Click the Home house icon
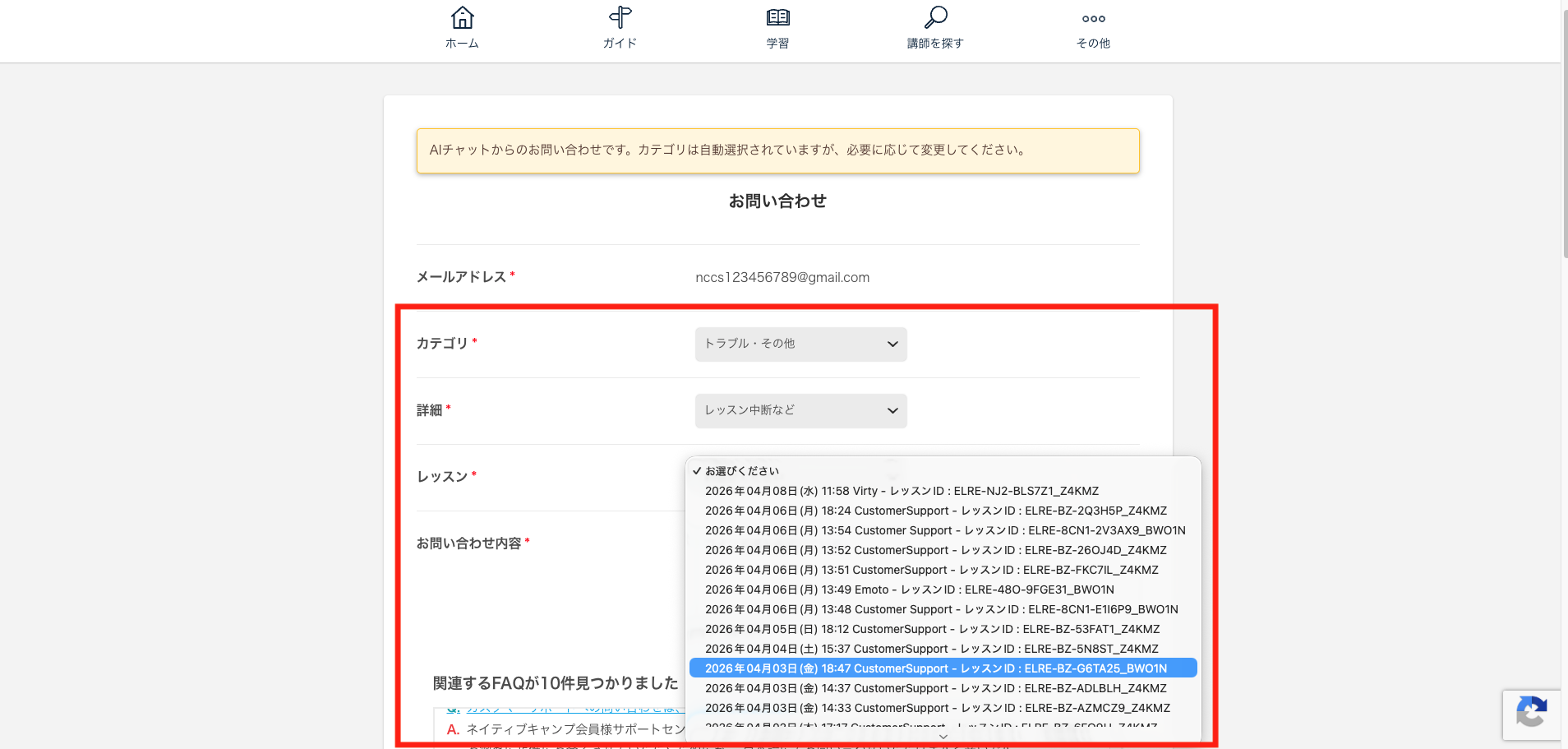Image resolution: width=1568 pixels, height=749 pixels. click(x=462, y=18)
